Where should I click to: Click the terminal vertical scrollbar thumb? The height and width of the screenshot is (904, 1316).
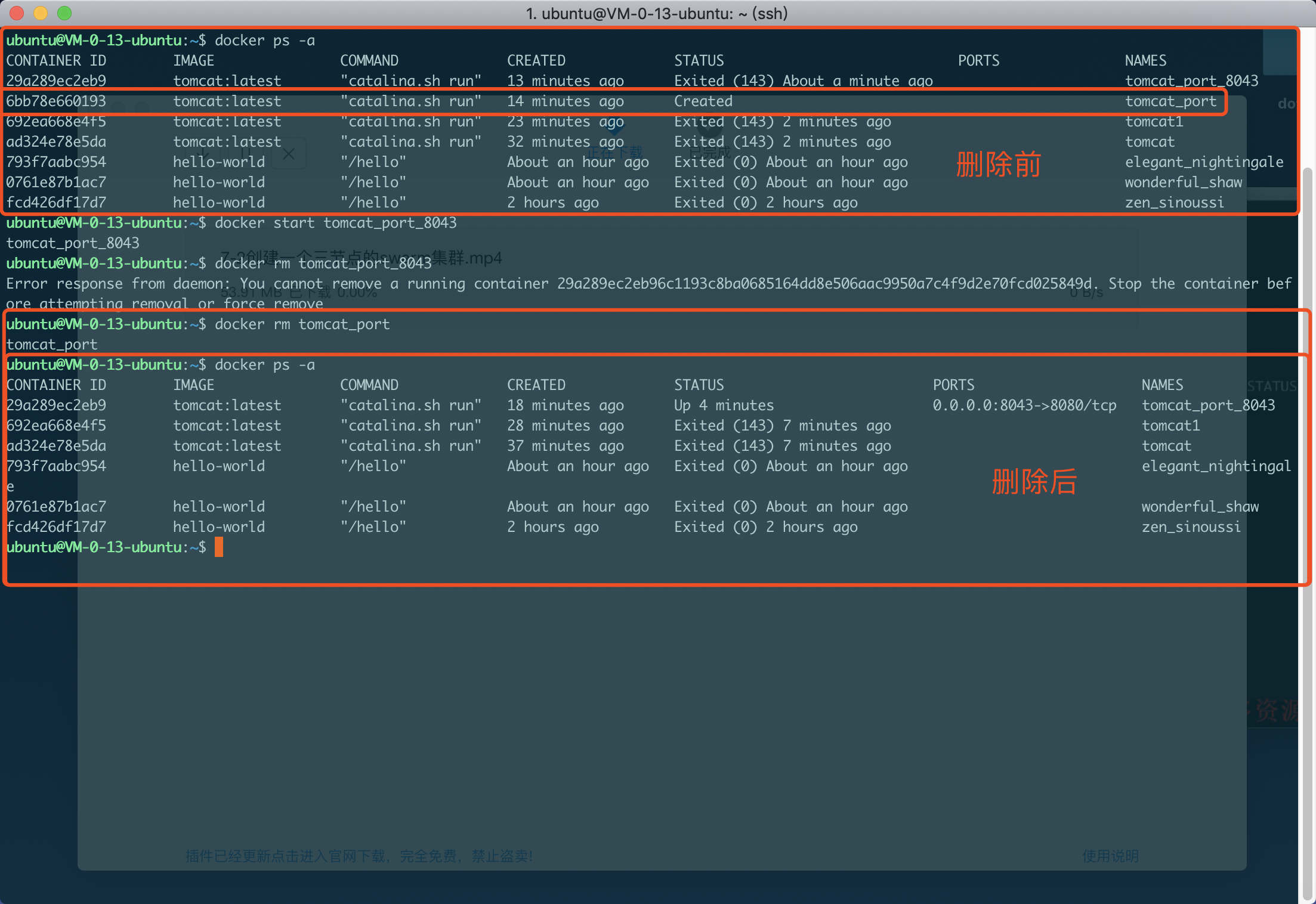click(1308, 535)
